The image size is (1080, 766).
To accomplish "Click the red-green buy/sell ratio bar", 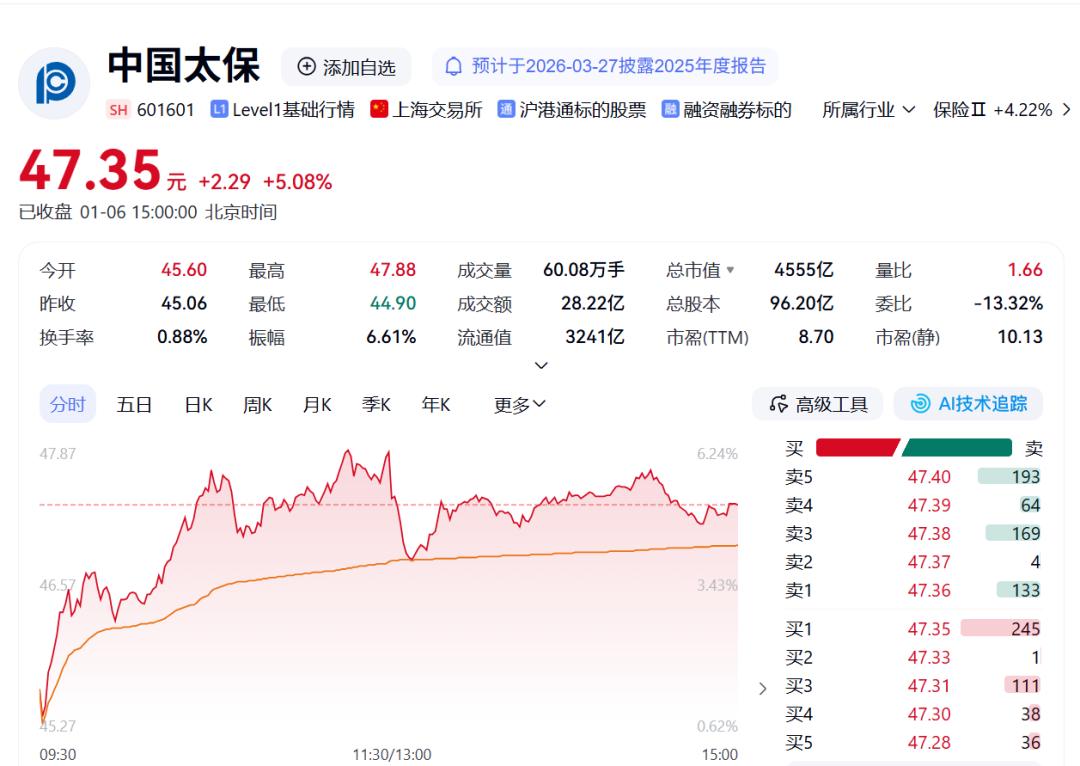I will pyautogui.click(x=915, y=449).
